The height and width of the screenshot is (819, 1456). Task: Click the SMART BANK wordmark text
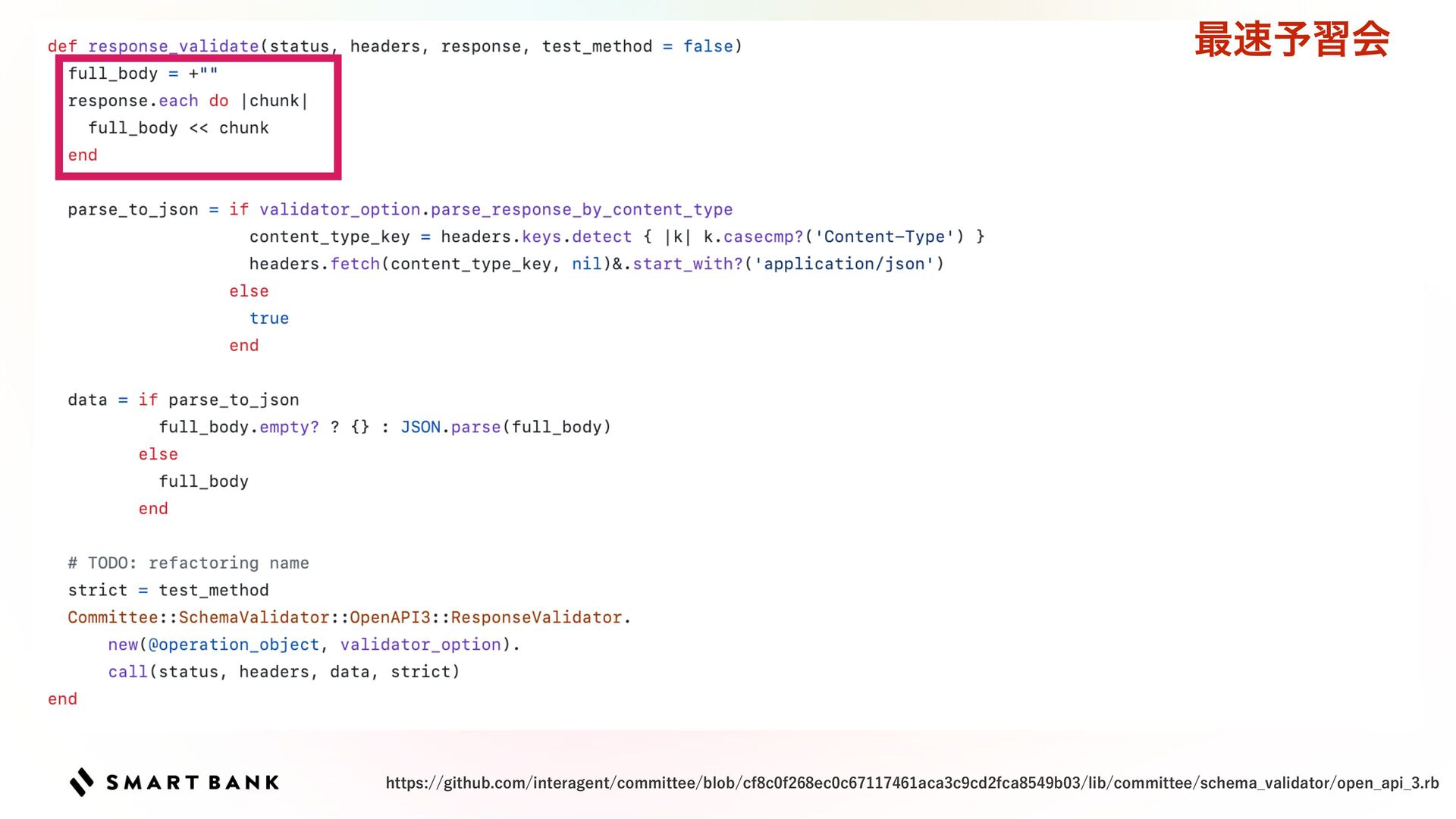[193, 783]
